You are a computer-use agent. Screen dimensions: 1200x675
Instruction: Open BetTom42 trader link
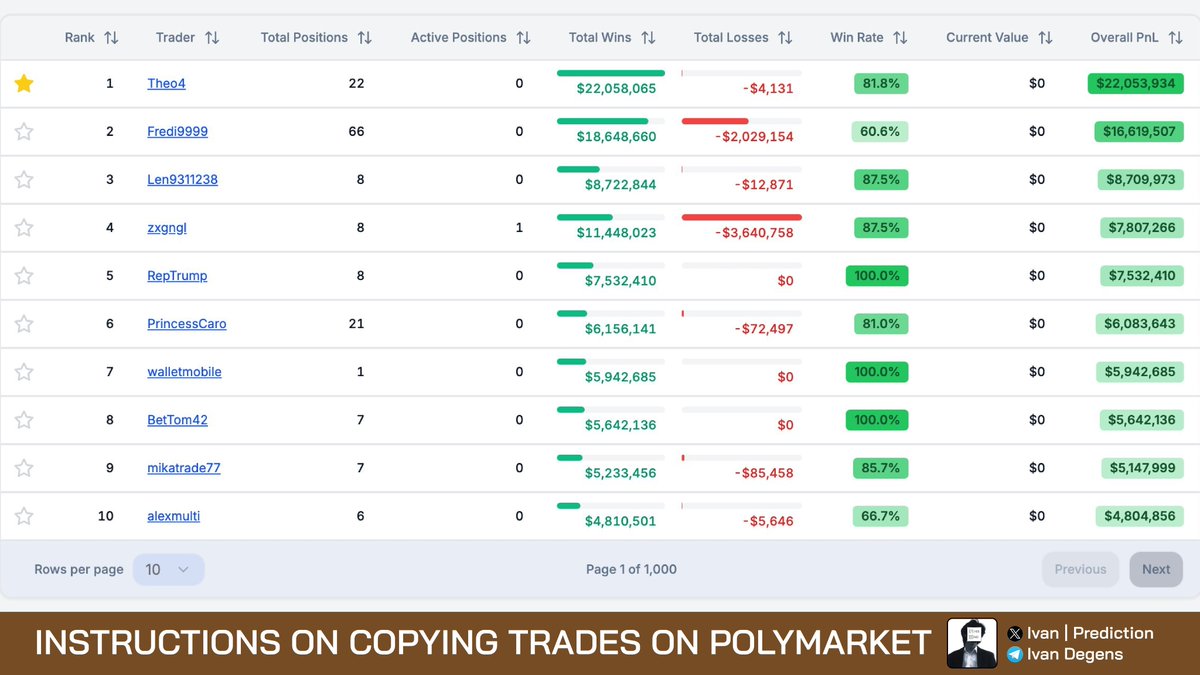point(177,420)
